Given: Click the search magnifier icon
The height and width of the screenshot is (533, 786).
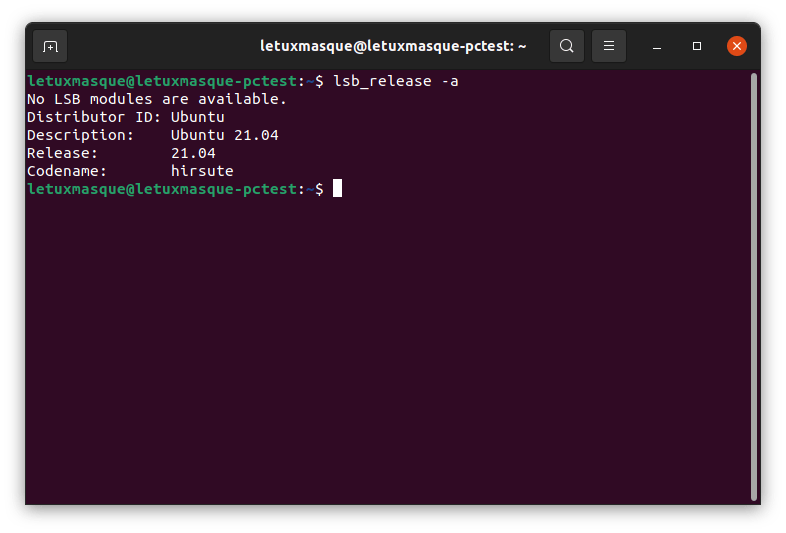Looking at the screenshot, I should 567,46.
